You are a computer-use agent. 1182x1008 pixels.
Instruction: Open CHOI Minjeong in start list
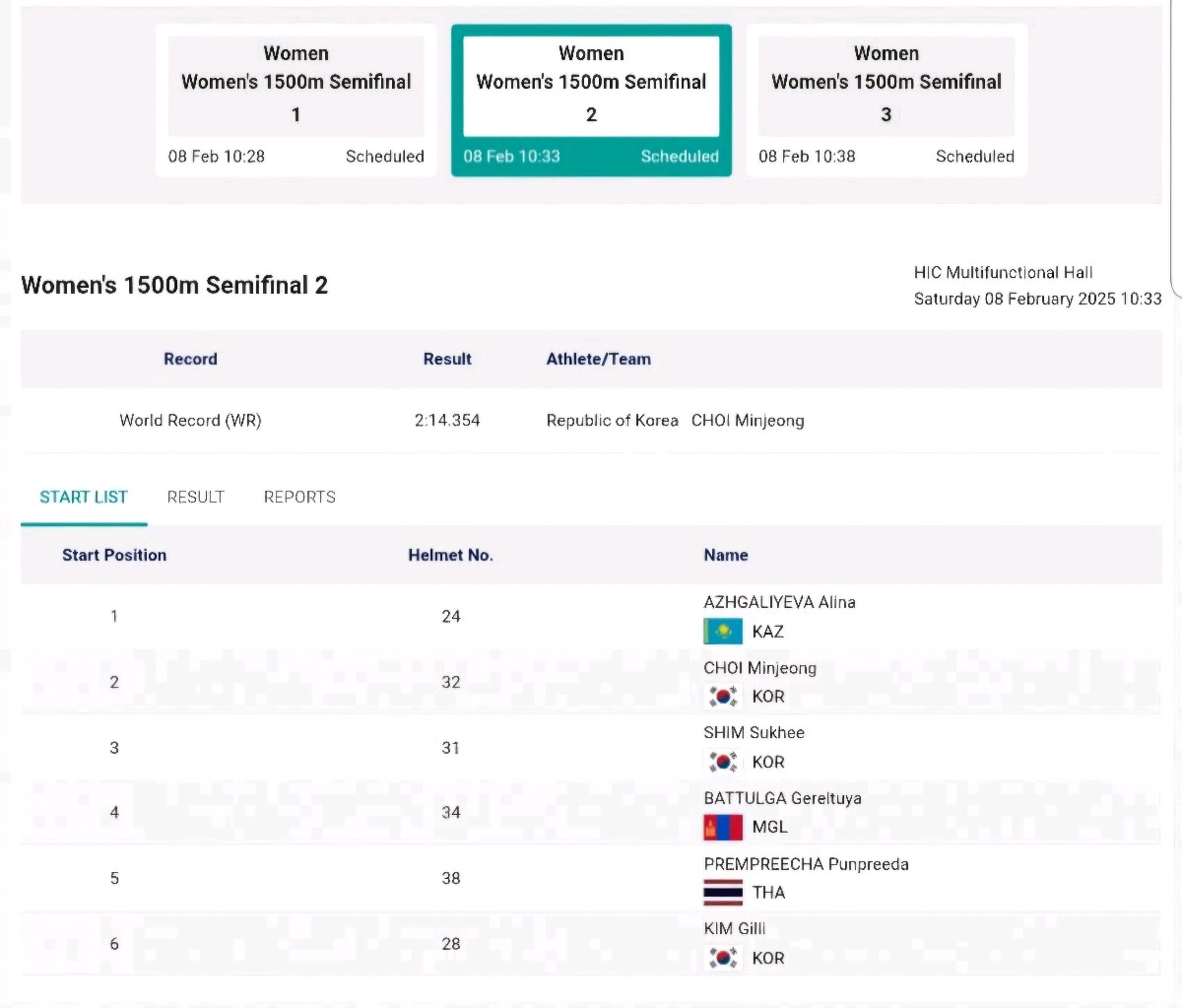pyautogui.click(x=759, y=668)
